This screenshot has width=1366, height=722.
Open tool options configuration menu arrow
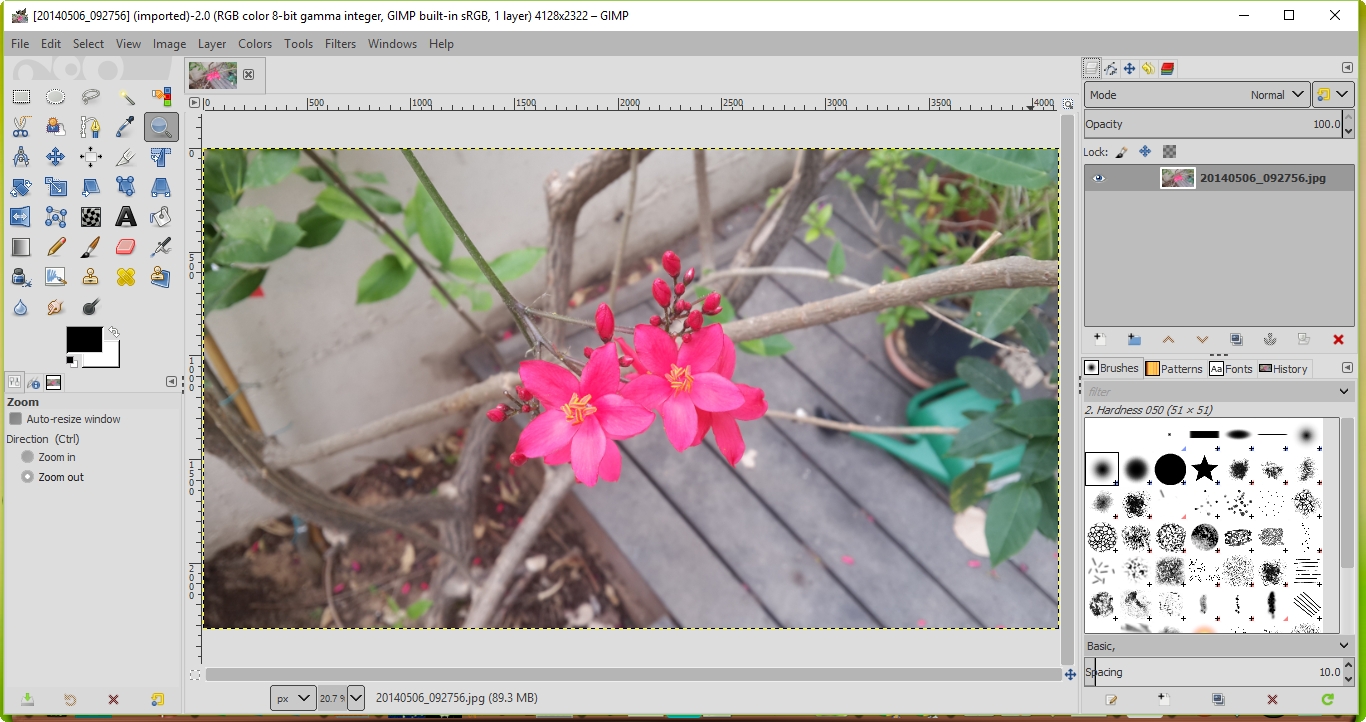tap(171, 382)
